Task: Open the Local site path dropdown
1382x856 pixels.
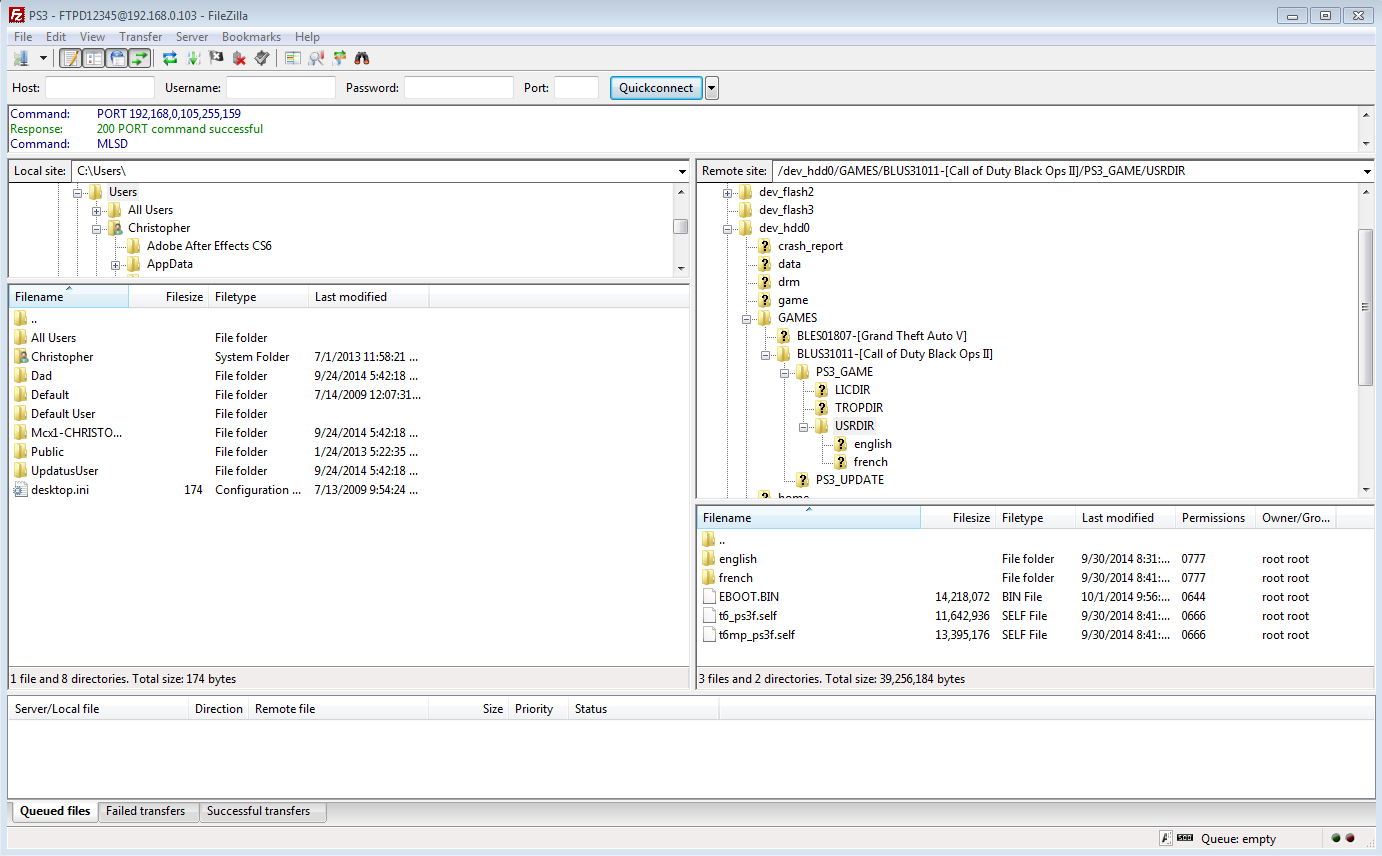Action: coord(681,171)
